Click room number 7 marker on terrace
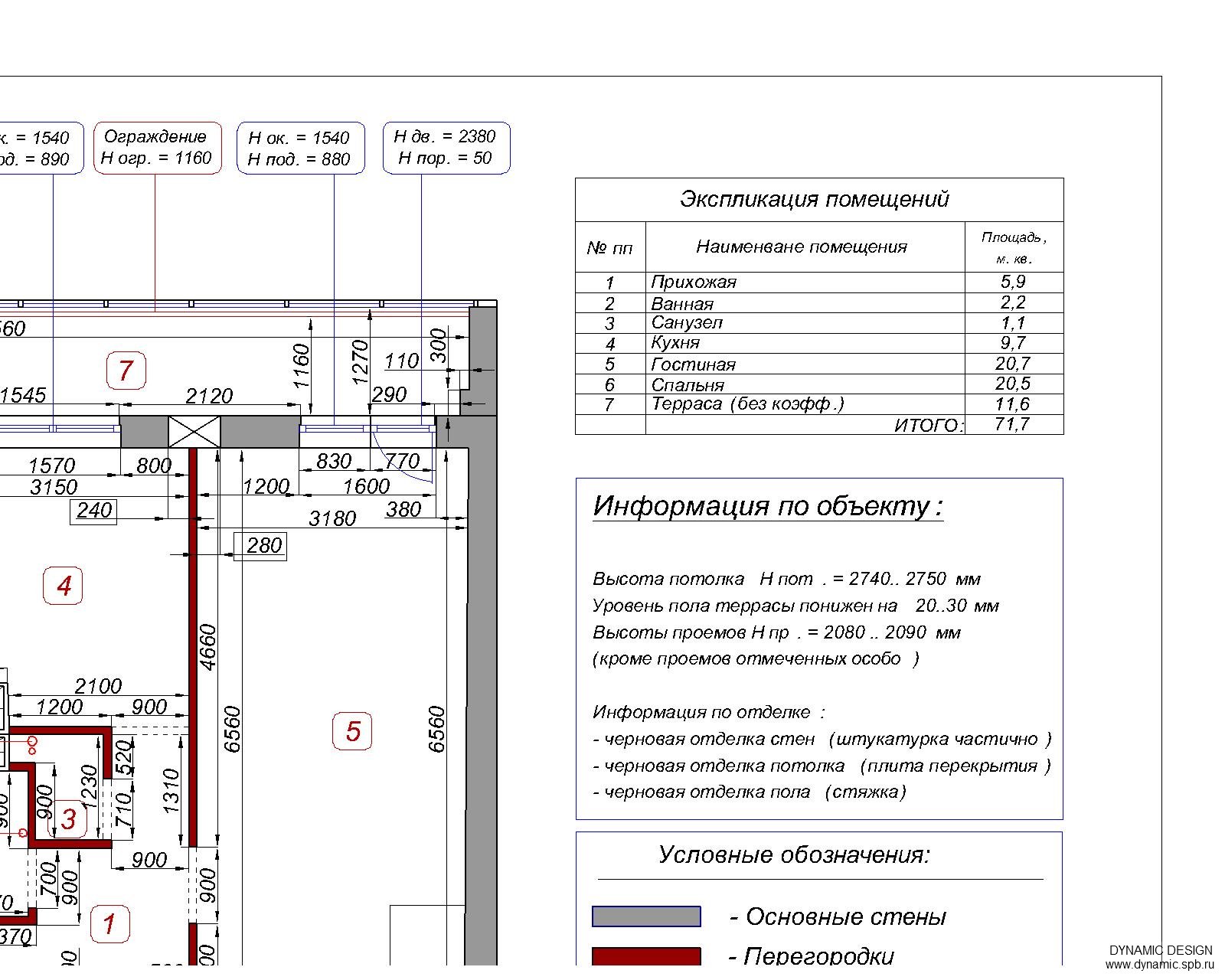This screenshot has height=980, width=1225. click(x=126, y=371)
